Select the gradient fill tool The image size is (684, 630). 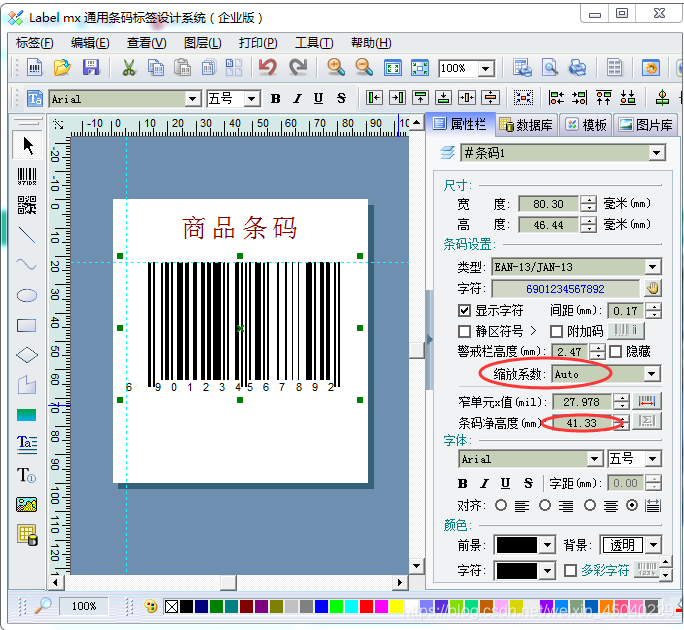(27, 414)
